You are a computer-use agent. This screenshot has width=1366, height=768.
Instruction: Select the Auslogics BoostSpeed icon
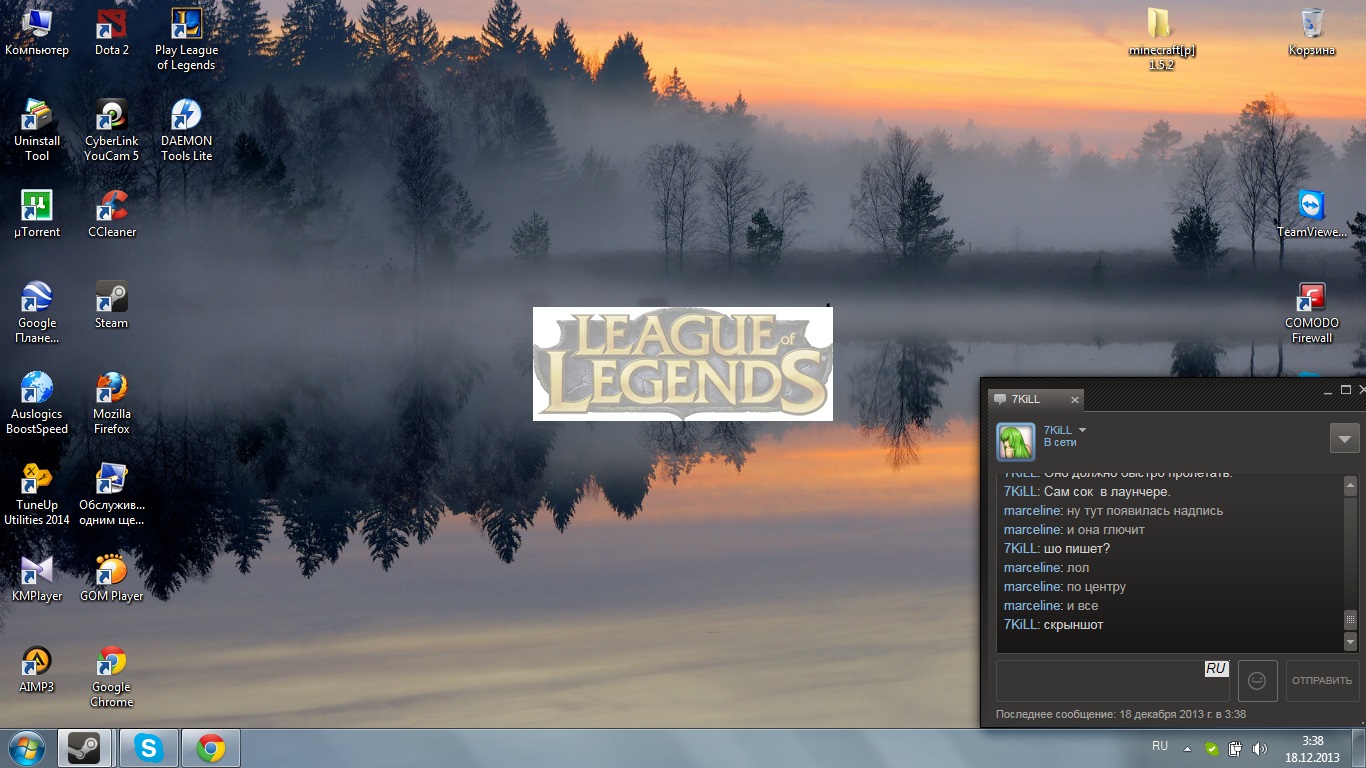[x=37, y=403]
